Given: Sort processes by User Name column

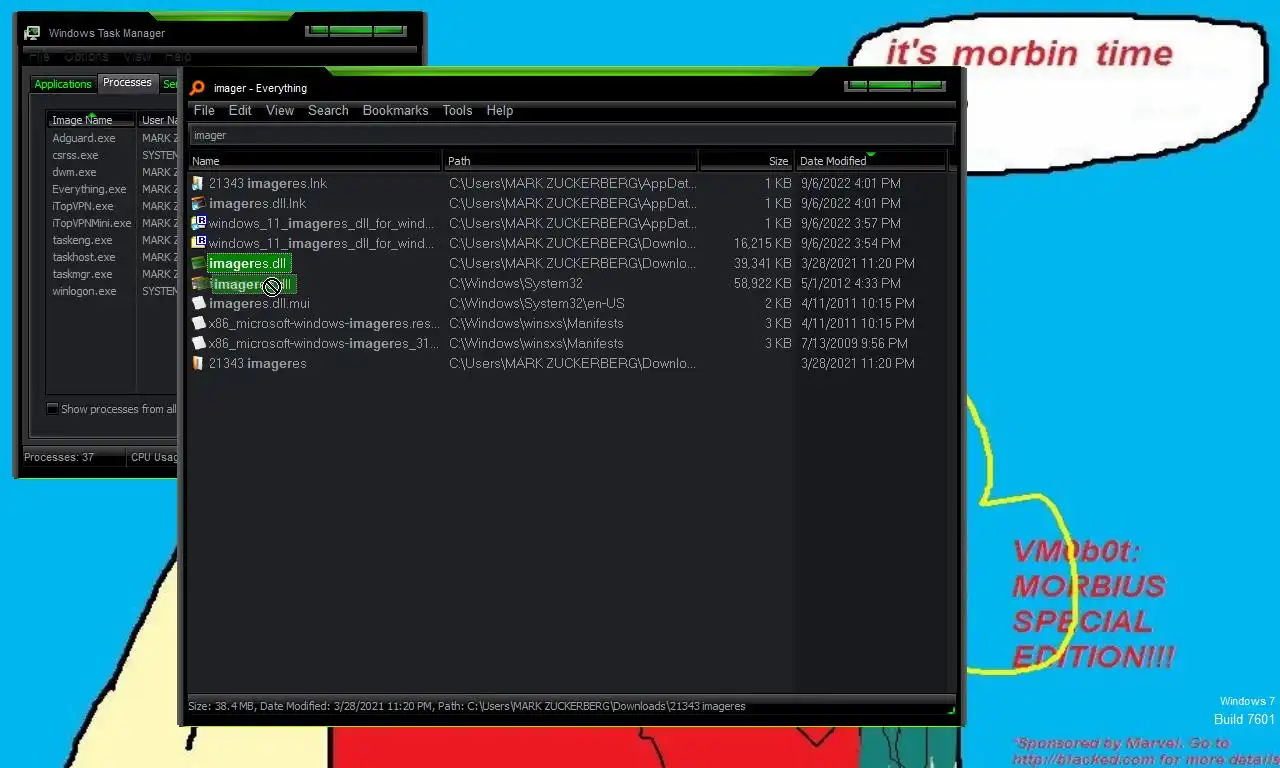Looking at the screenshot, I should point(158,120).
